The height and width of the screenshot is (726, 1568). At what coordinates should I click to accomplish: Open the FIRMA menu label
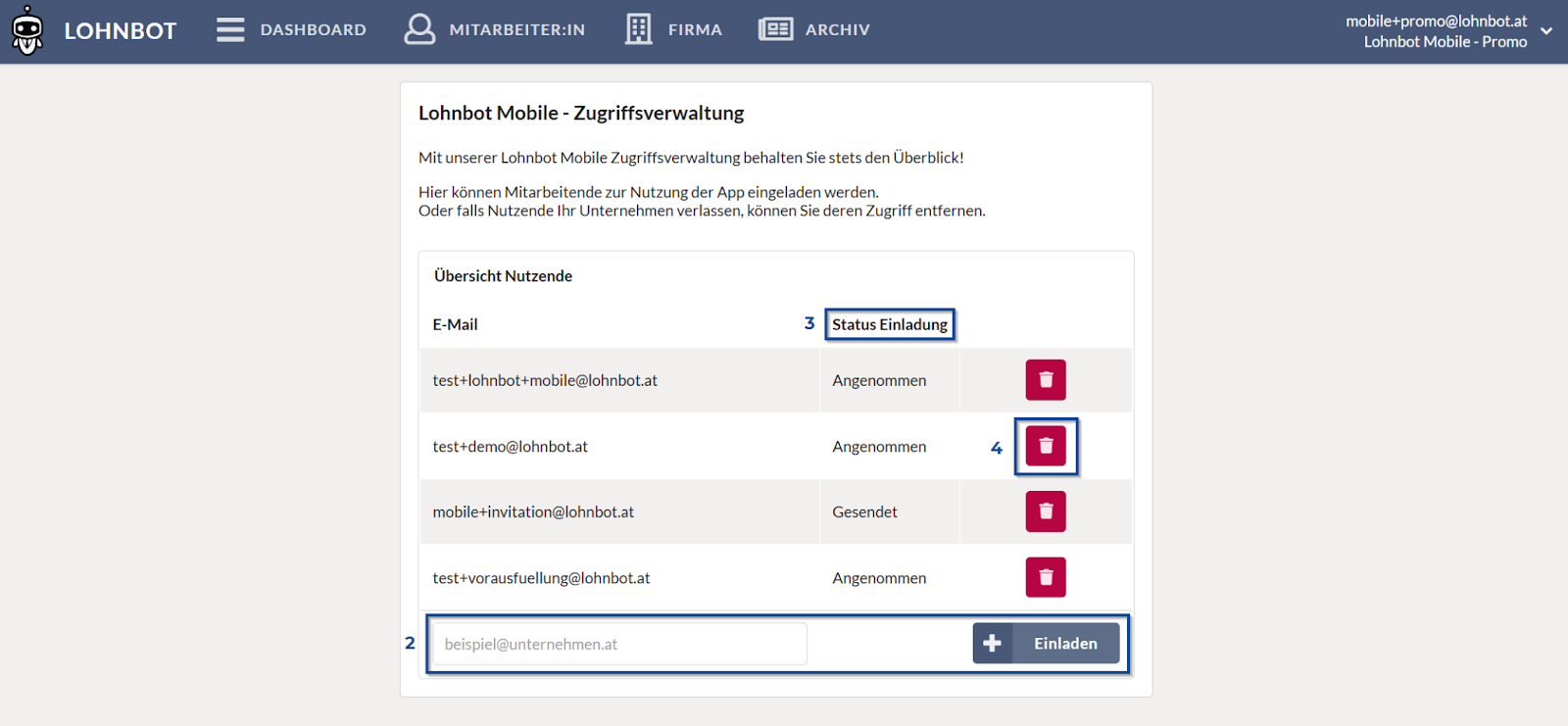(695, 29)
